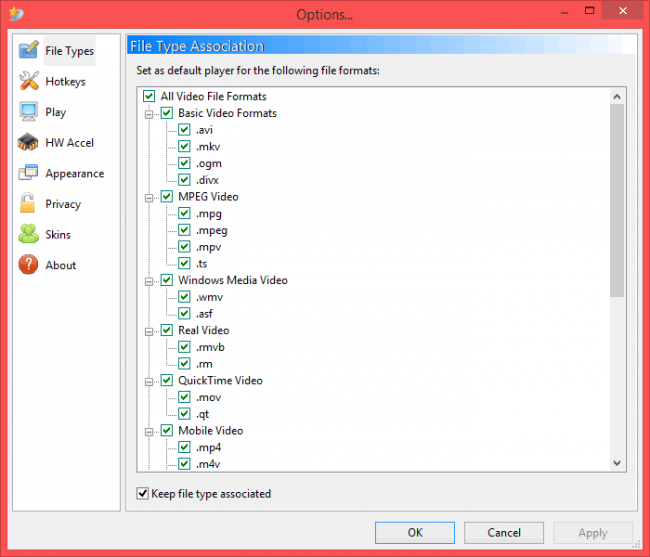Uncheck the .ogm format
The height and width of the screenshot is (557, 650).
tap(184, 163)
